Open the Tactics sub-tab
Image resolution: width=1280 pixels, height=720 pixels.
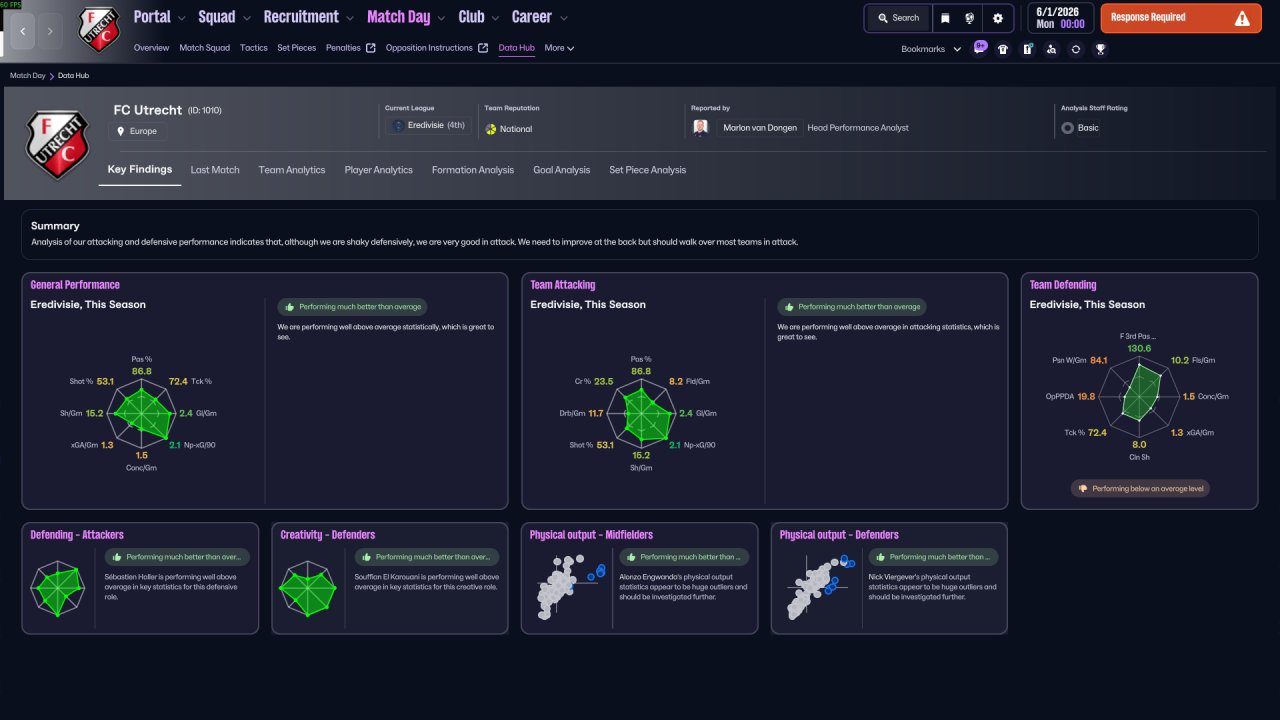[254, 48]
